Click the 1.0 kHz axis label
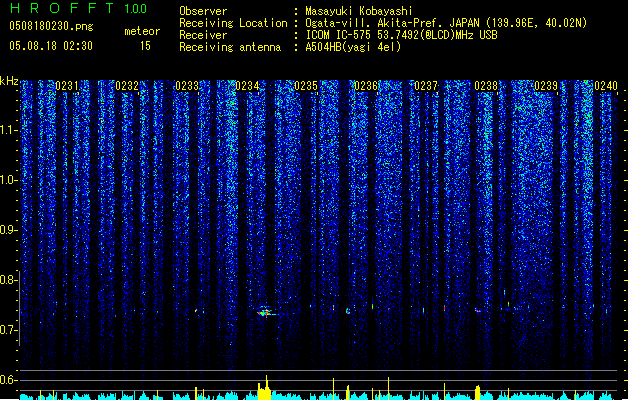This screenshot has height=400, width=629. [x=9, y=180]
